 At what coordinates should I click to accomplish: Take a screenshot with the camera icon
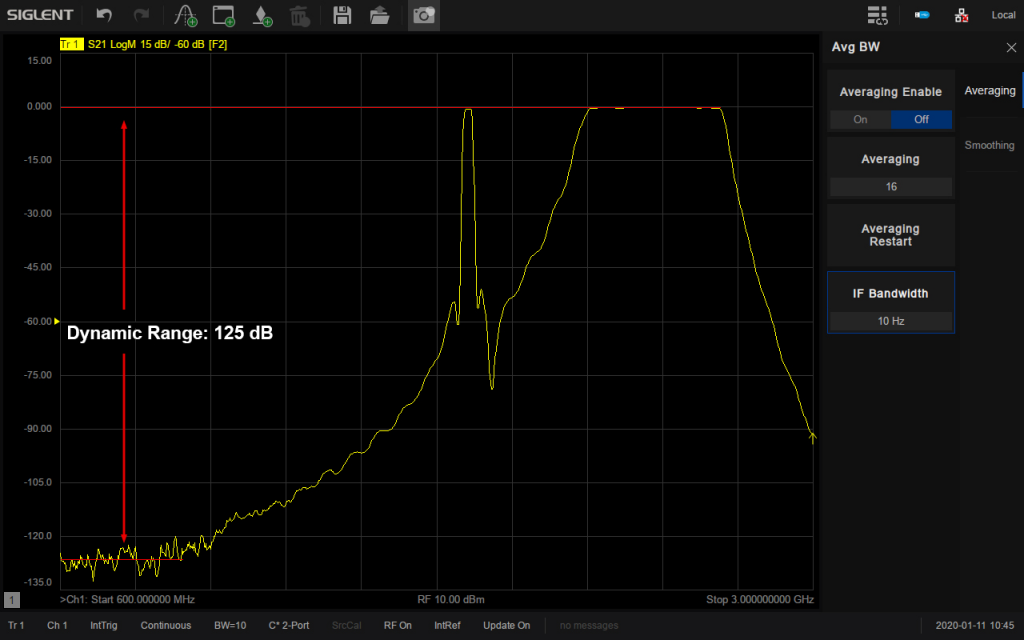(x=423, y=15)
